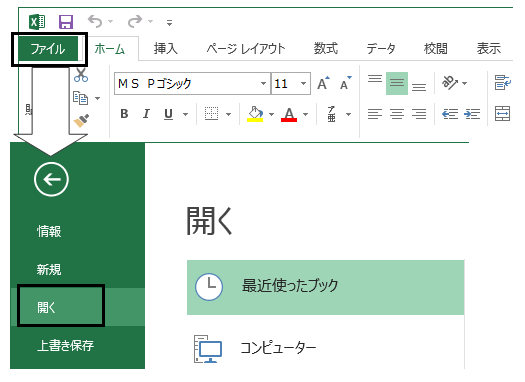Click the increase font size icon
The height and width of the screenshot is (382, 525).
(323, 83)
